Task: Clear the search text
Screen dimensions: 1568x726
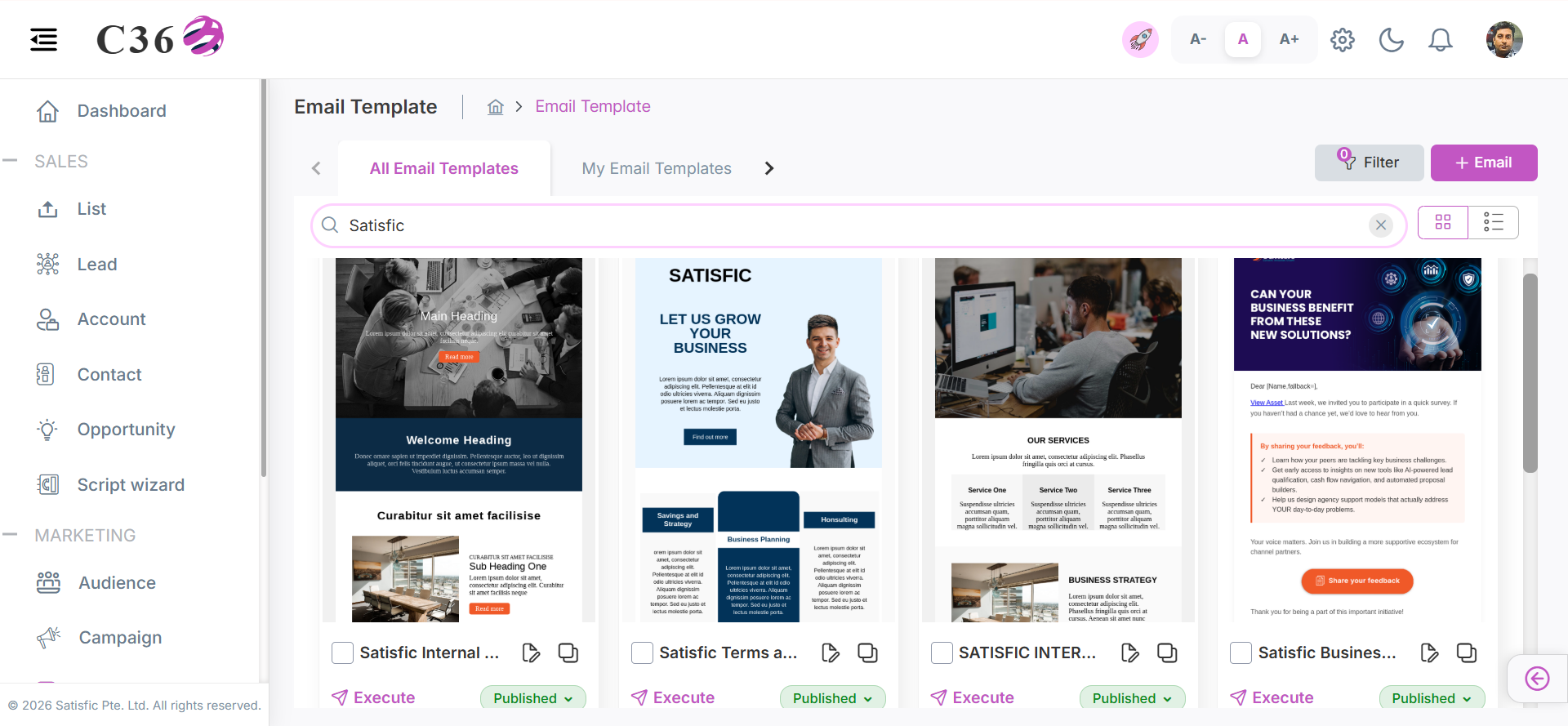Action: point(1381,225)
